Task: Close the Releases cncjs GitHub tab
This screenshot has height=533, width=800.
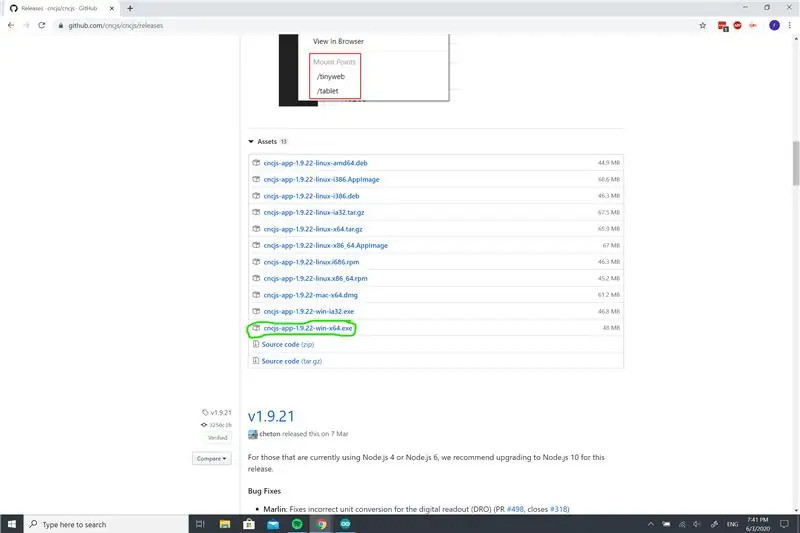Action: (x=112, y=8)
